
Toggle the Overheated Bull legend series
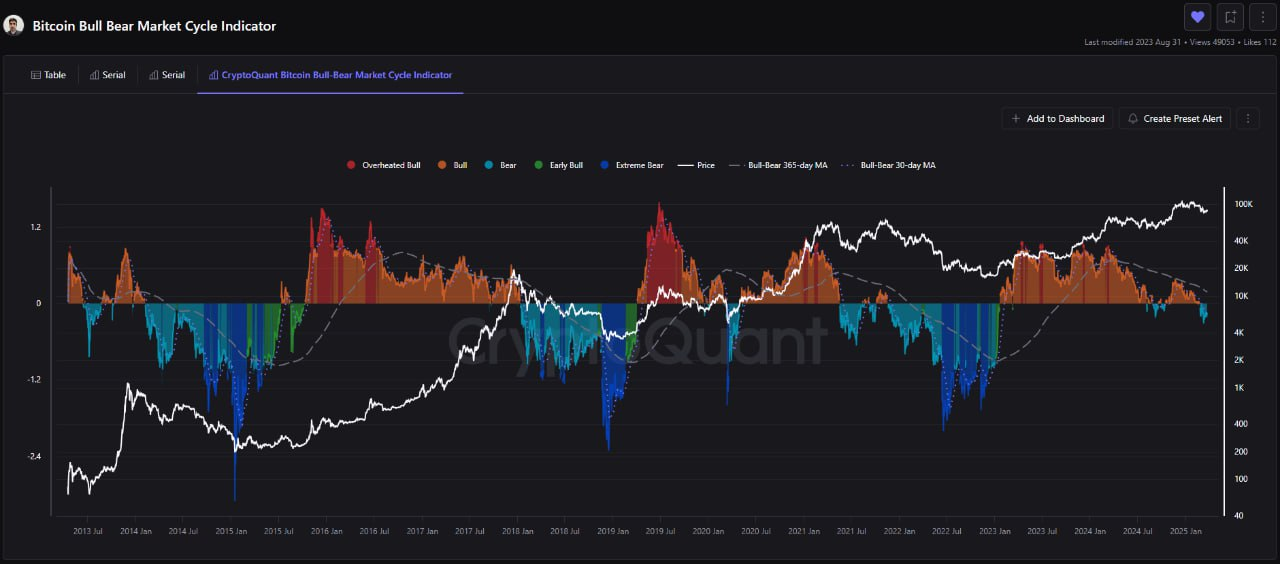(383, 165)
